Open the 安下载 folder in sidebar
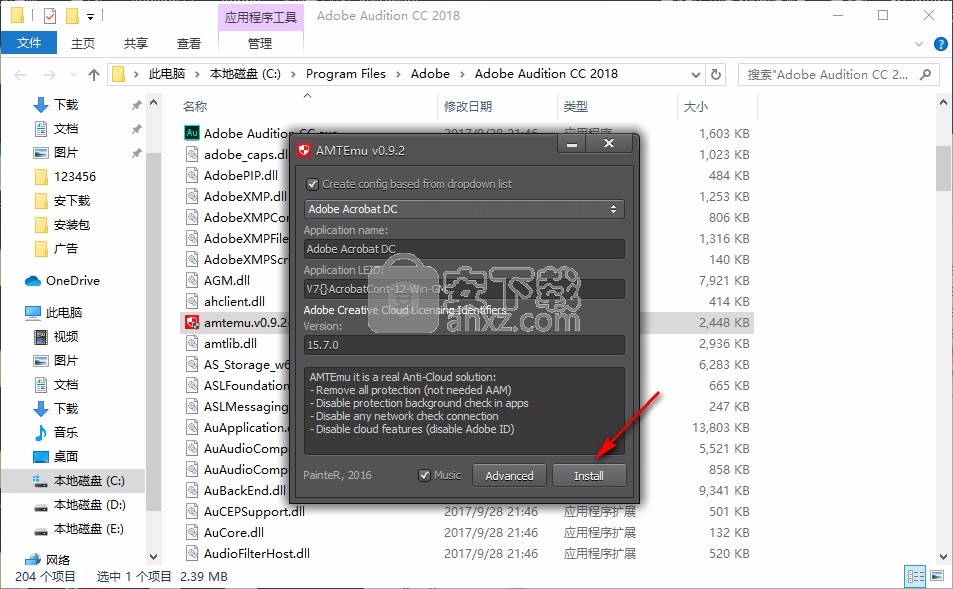The image size is (953, 589). [x=71, y=201]
